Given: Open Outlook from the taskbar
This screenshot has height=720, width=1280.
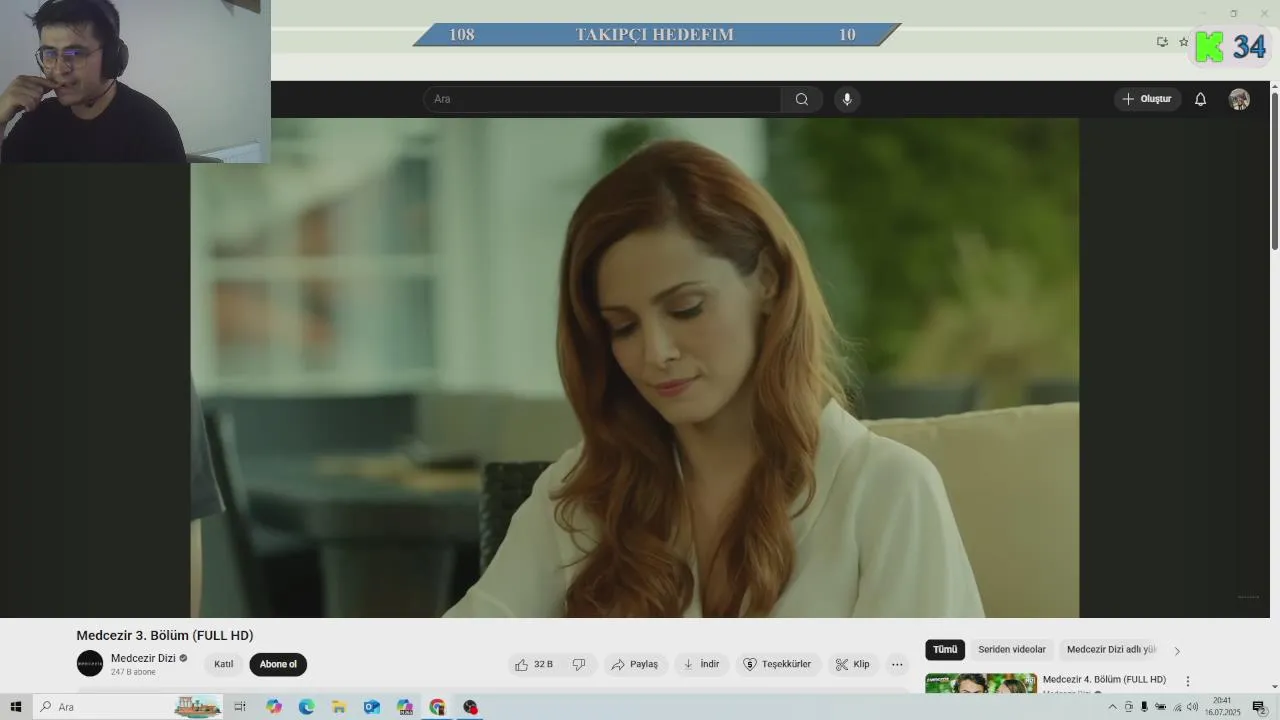Looking at the screenshot, I should [372, 707].
